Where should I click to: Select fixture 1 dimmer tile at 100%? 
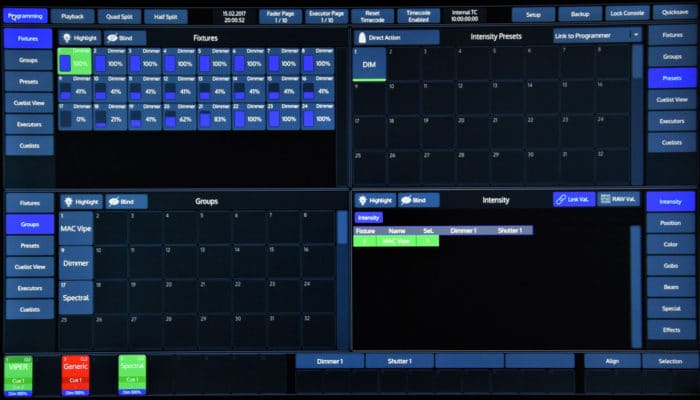click(74, 62)
